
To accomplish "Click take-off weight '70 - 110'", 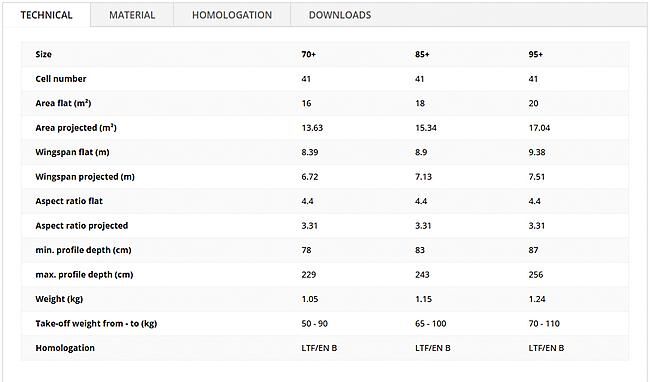I will [544, 323].
